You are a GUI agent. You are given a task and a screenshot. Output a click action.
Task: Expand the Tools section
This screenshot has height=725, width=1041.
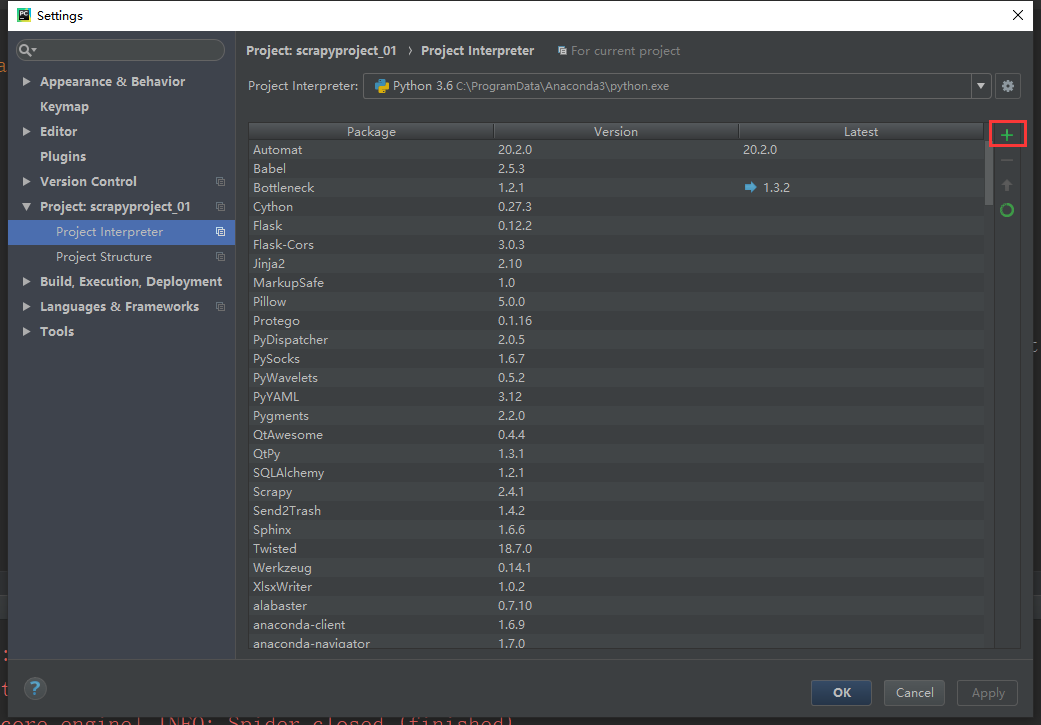click(27, 331)
